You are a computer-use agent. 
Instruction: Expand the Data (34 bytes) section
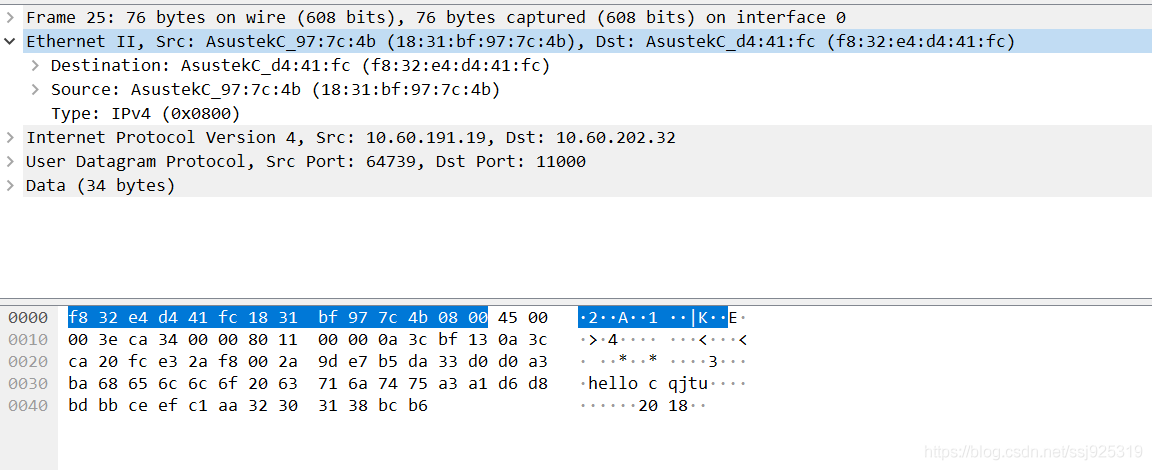tap(10, 186)
